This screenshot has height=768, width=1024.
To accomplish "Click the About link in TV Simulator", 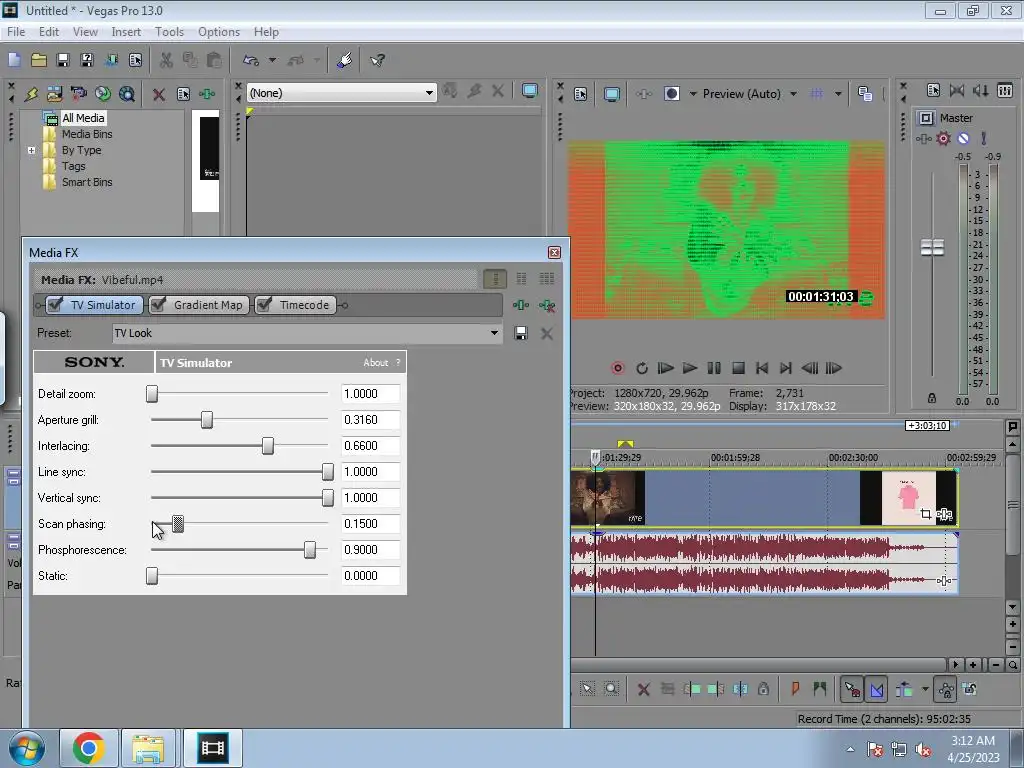I will click(x=376, y=362).
